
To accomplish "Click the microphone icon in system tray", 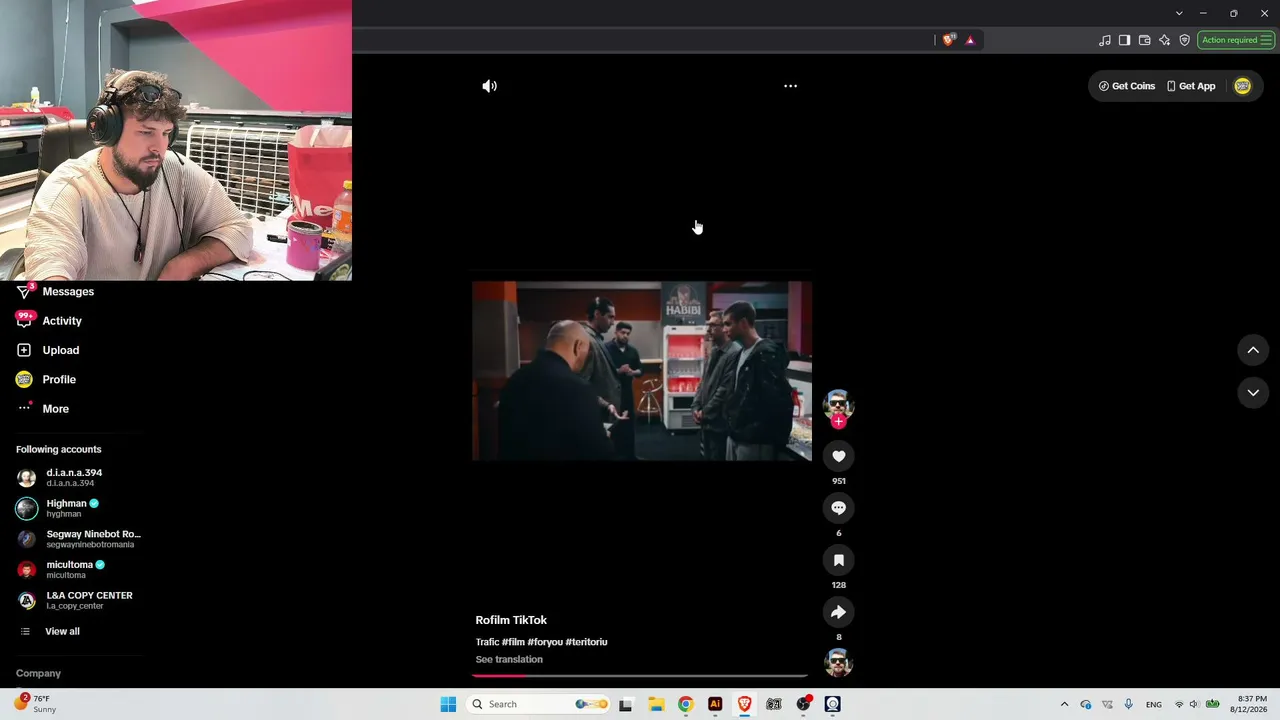I will point(1128,704).
